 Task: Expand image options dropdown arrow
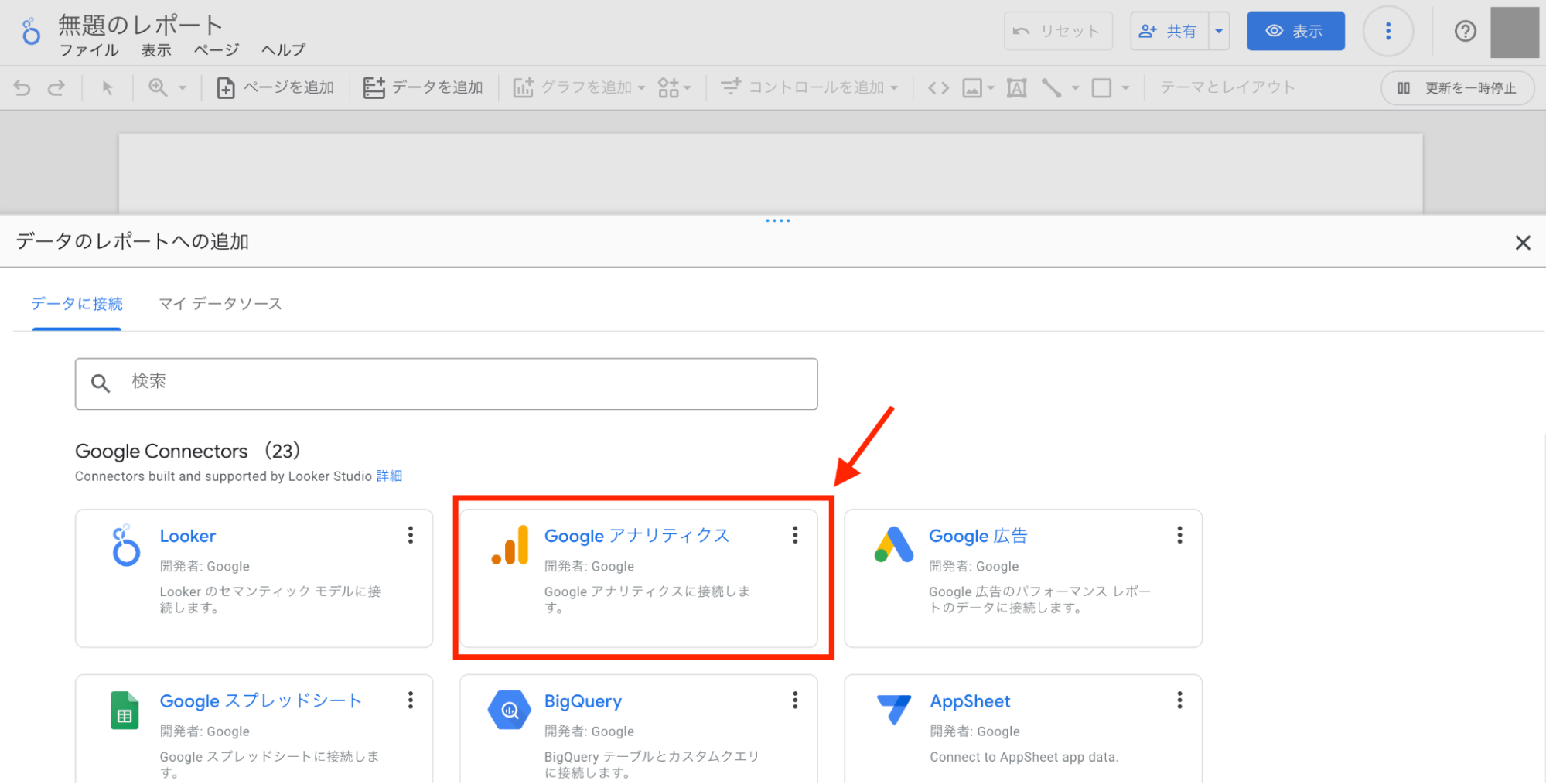click(991, 88)
